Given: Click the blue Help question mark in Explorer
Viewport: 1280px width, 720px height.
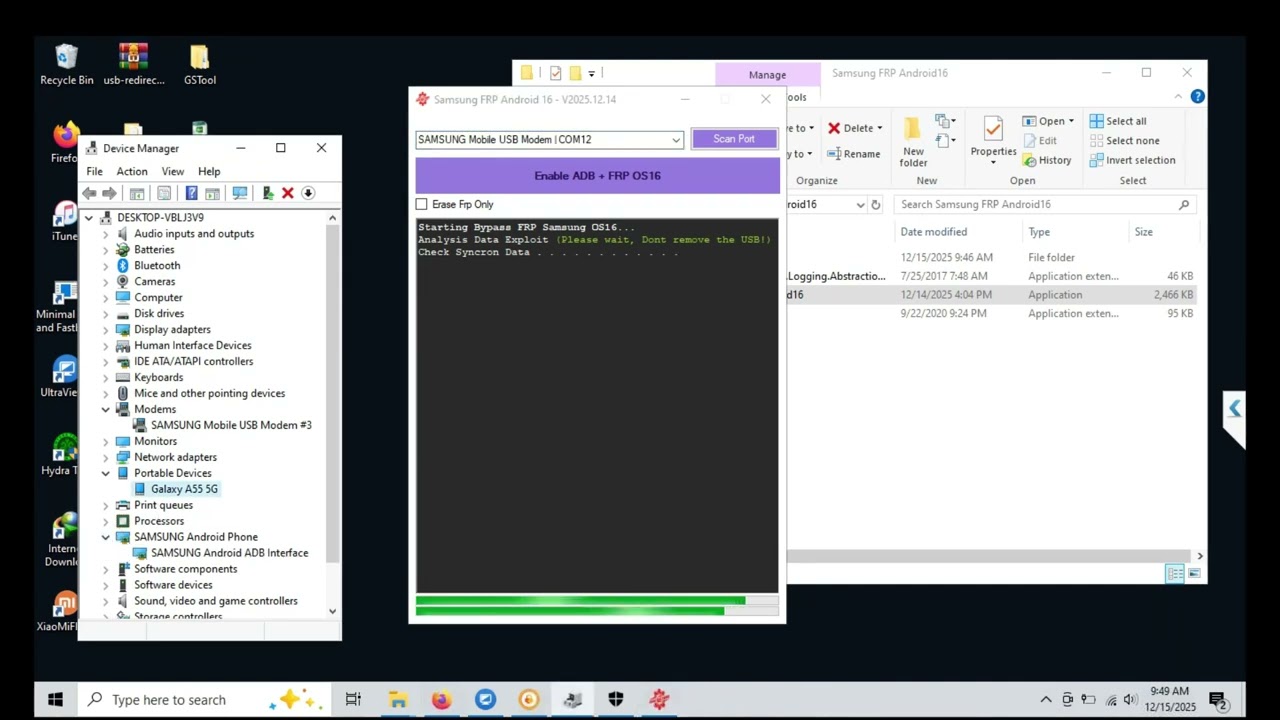Looking at the screenshot, I should pos(1197,97).
